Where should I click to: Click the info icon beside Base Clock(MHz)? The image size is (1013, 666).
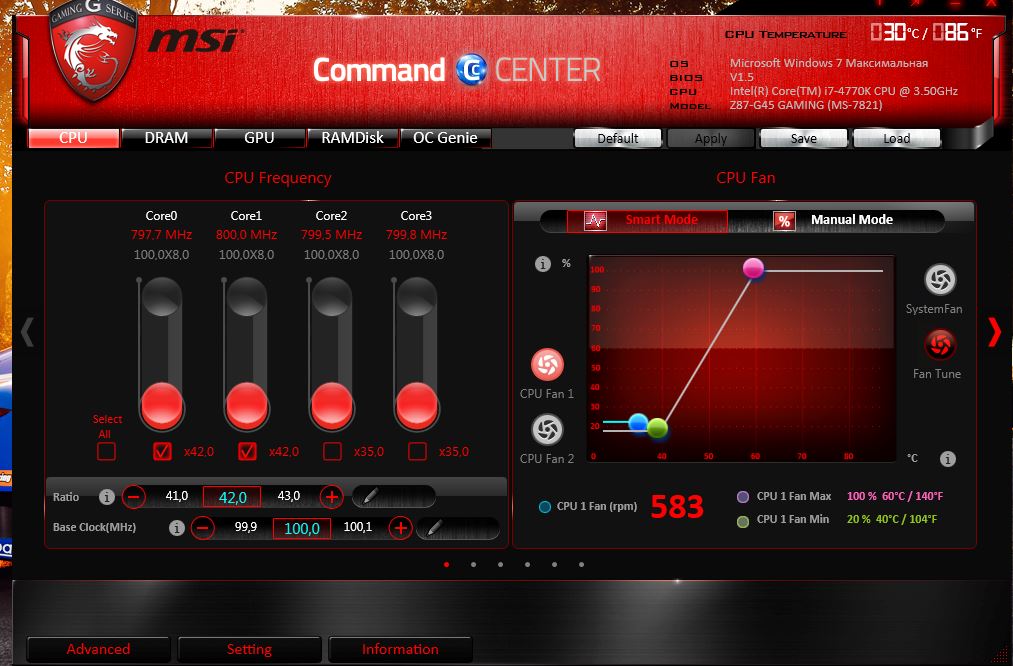pos(176,528)
